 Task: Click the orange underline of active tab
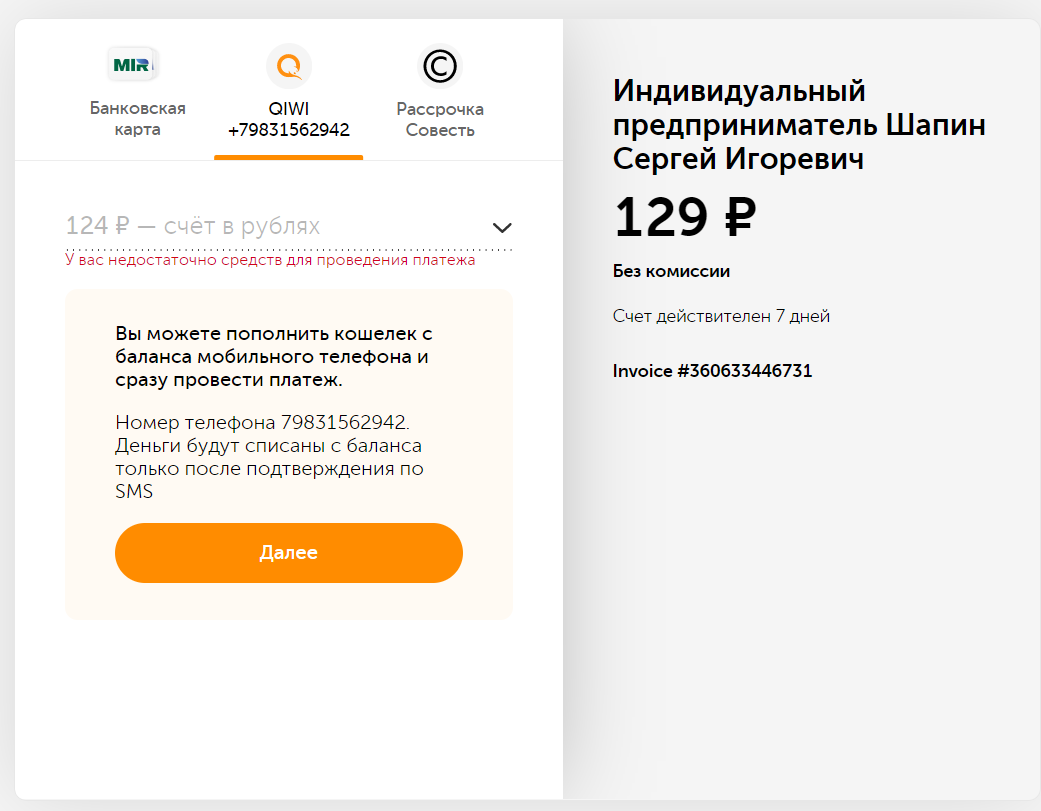pos(289,157)
